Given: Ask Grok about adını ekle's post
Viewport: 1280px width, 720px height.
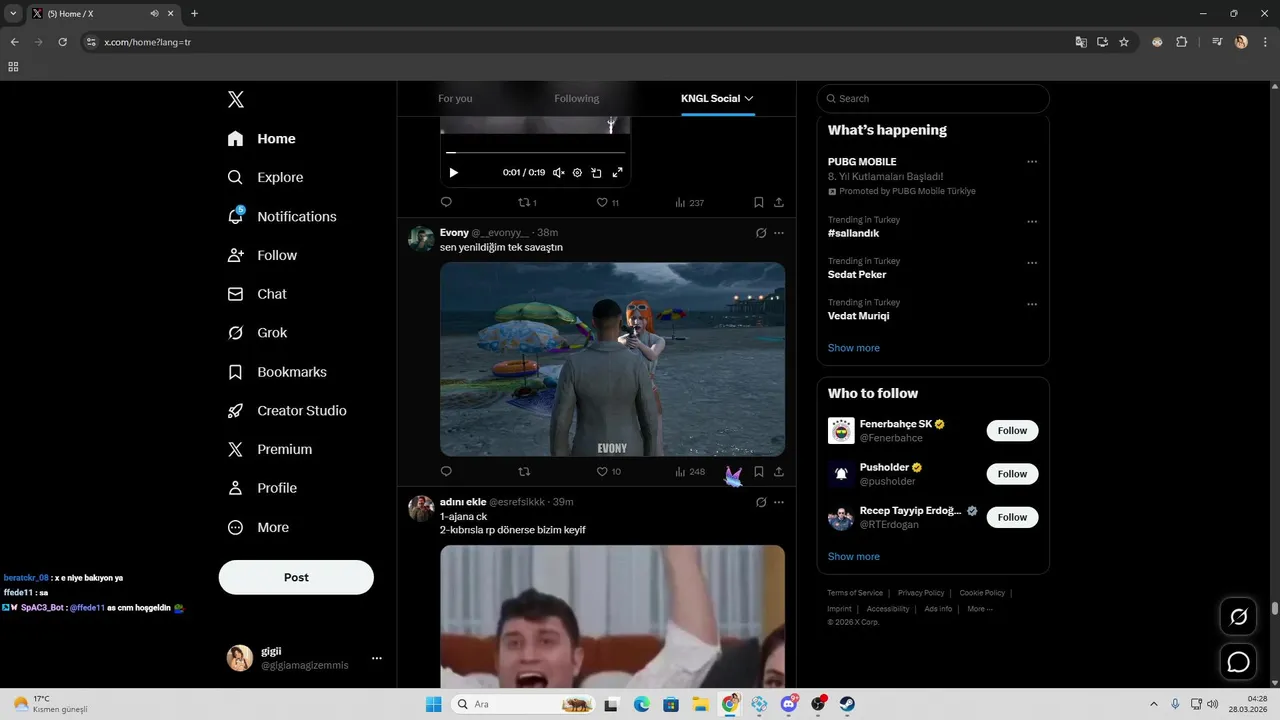Looking at the screenshot, I should click(x=761, y=502).
